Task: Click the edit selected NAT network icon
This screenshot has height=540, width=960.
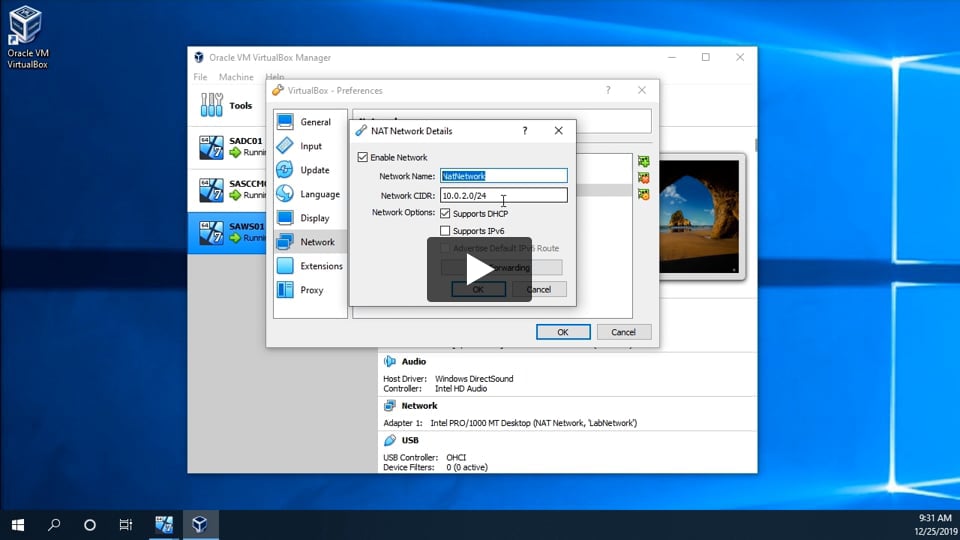Action: pyautogui.click(x=644, y=194)
